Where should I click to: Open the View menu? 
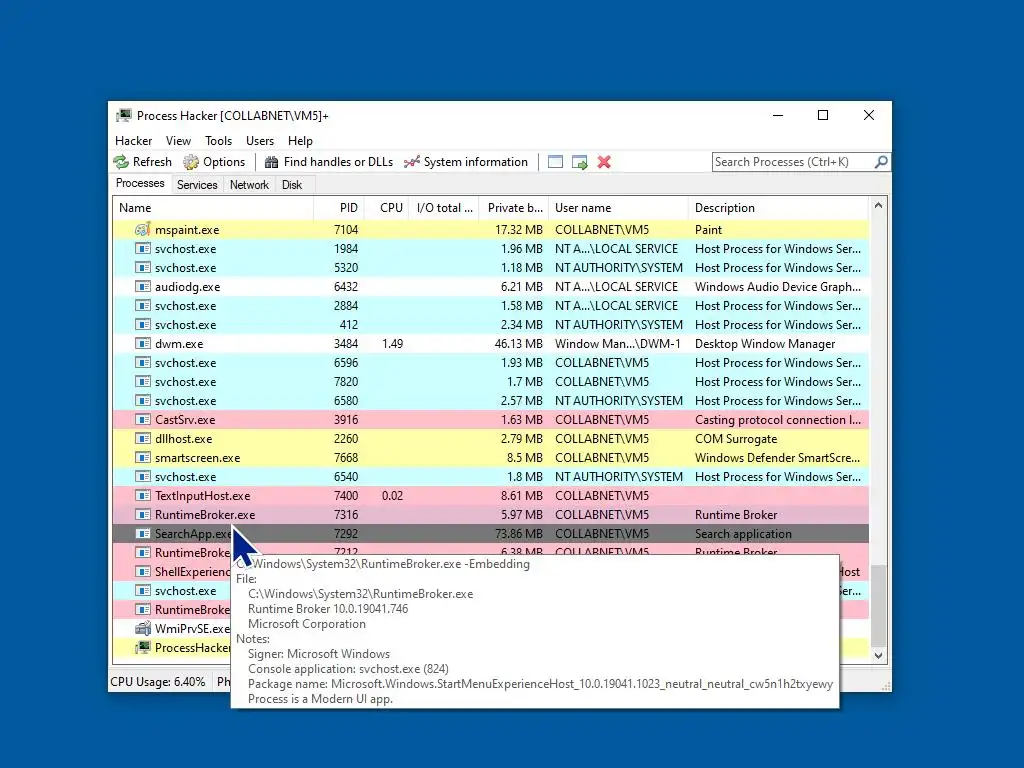[x=178, y=141]
